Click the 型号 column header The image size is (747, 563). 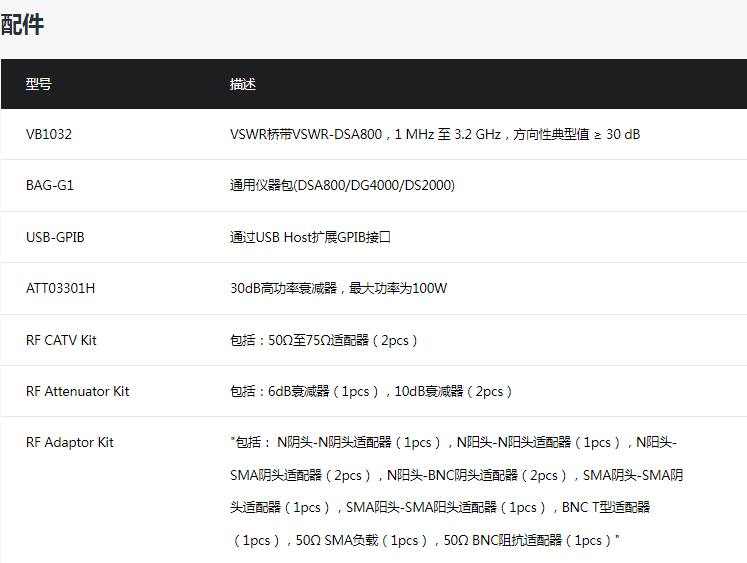(38, 84)
